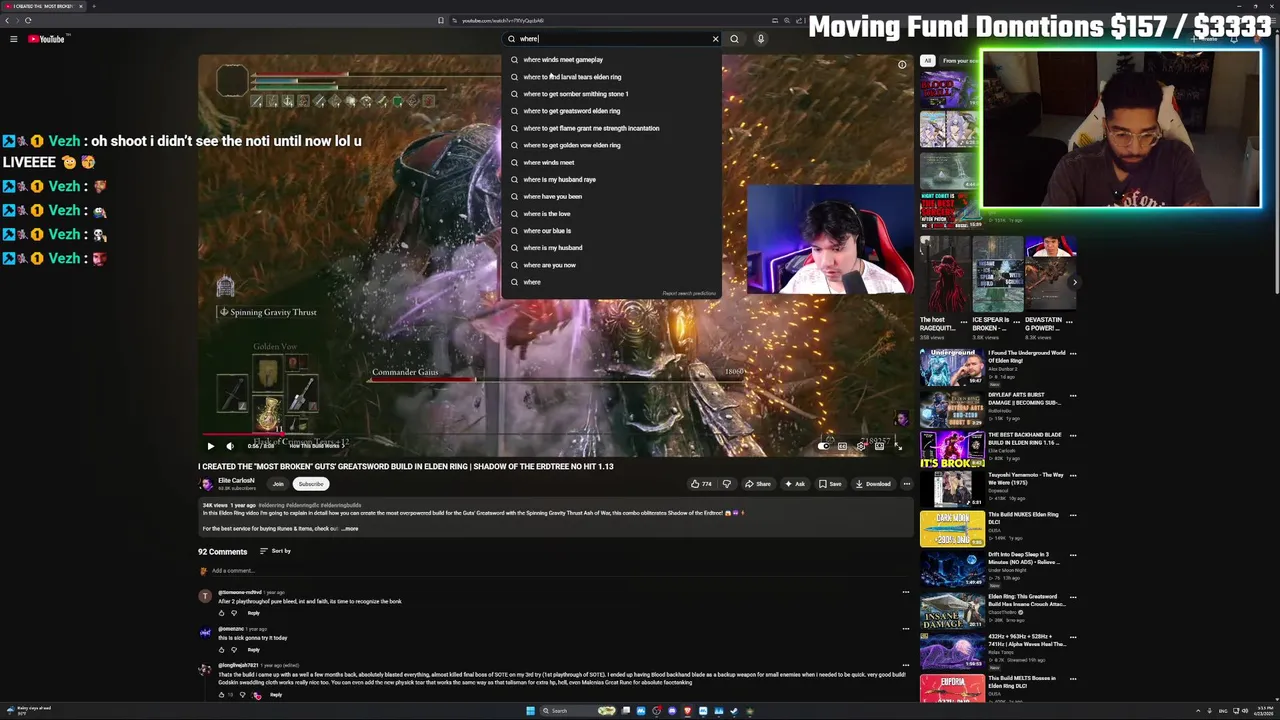Open new browser tab with plus
1280x720 pixels.
tap(94, 6)
